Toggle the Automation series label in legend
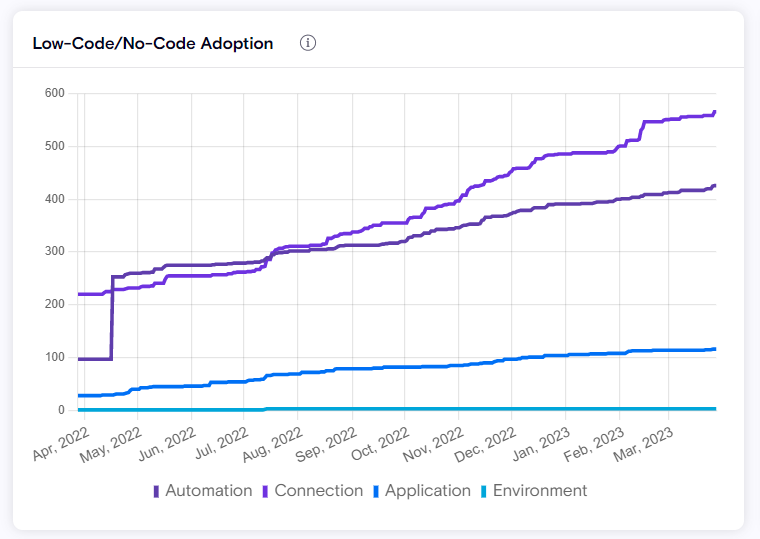This screenshot has height=539, width=760. coord(208,491)
